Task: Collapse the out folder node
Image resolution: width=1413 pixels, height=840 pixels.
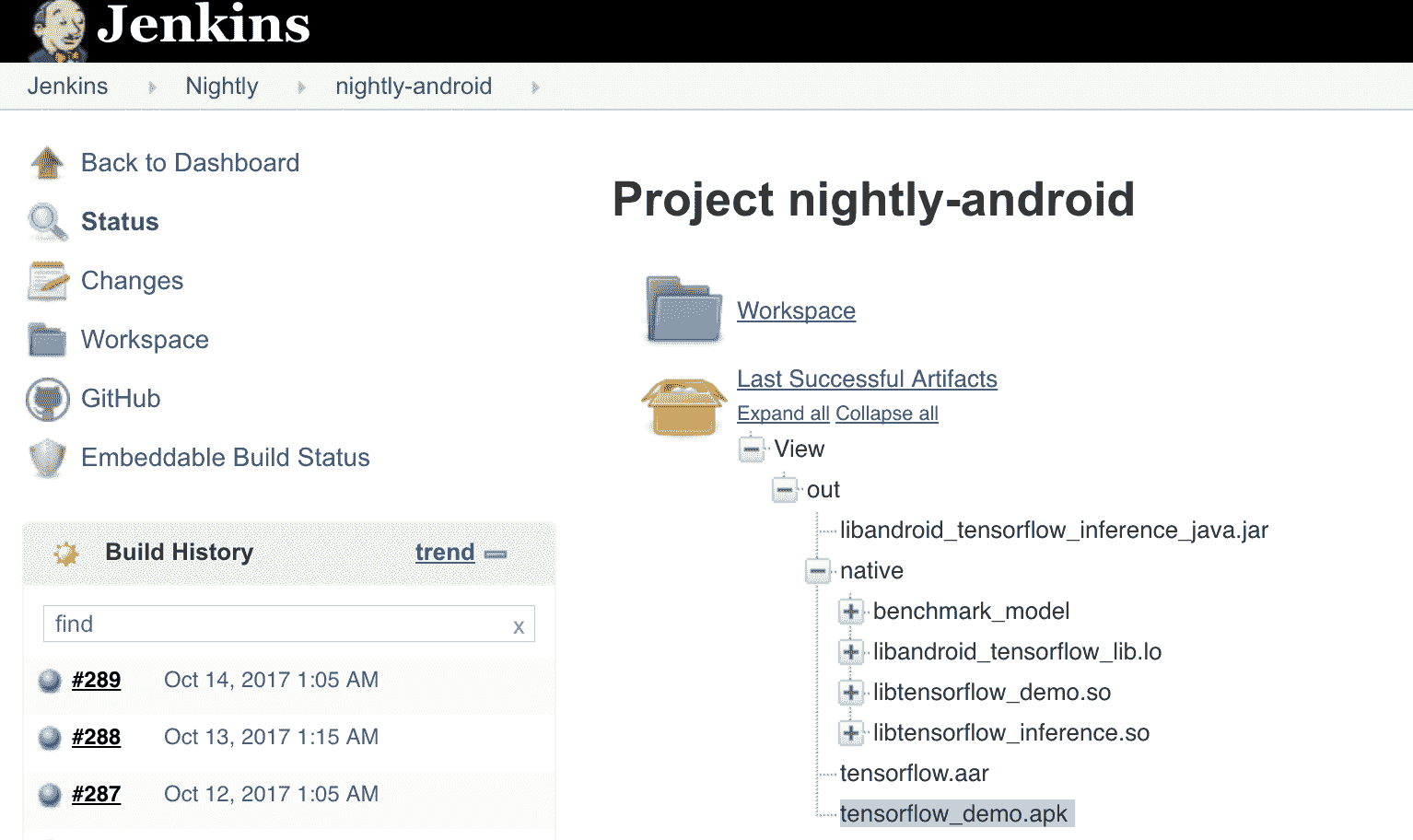Action: coord(785,490)
